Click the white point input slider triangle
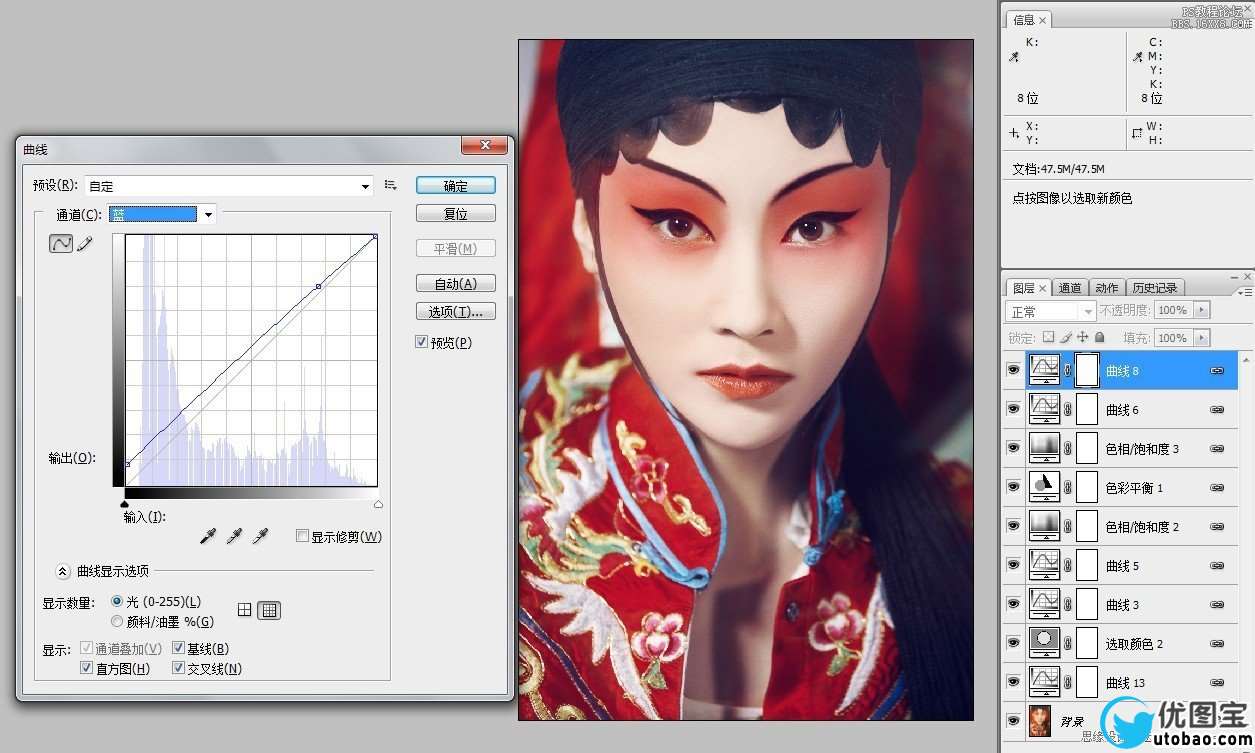Viewport: 1255px width, 753px height. tap(378, 504)
